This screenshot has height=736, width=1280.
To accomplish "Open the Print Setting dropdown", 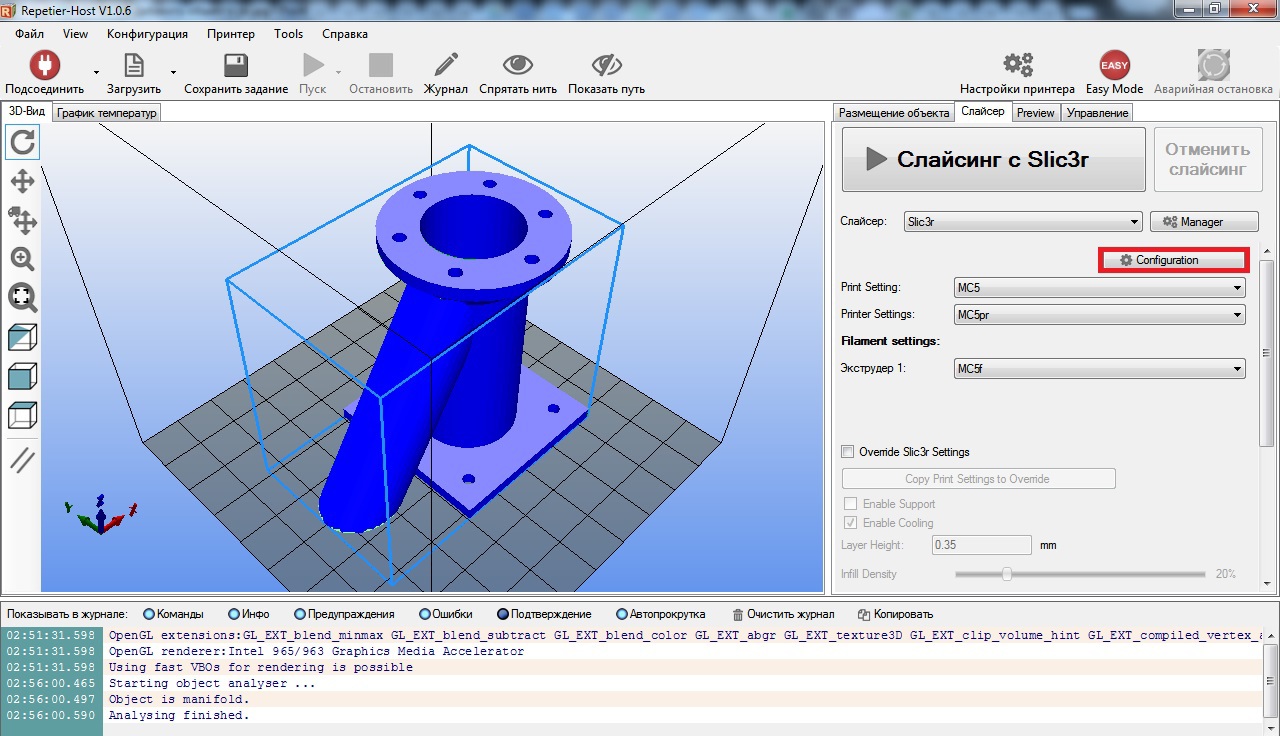I will coord(1100,288).
